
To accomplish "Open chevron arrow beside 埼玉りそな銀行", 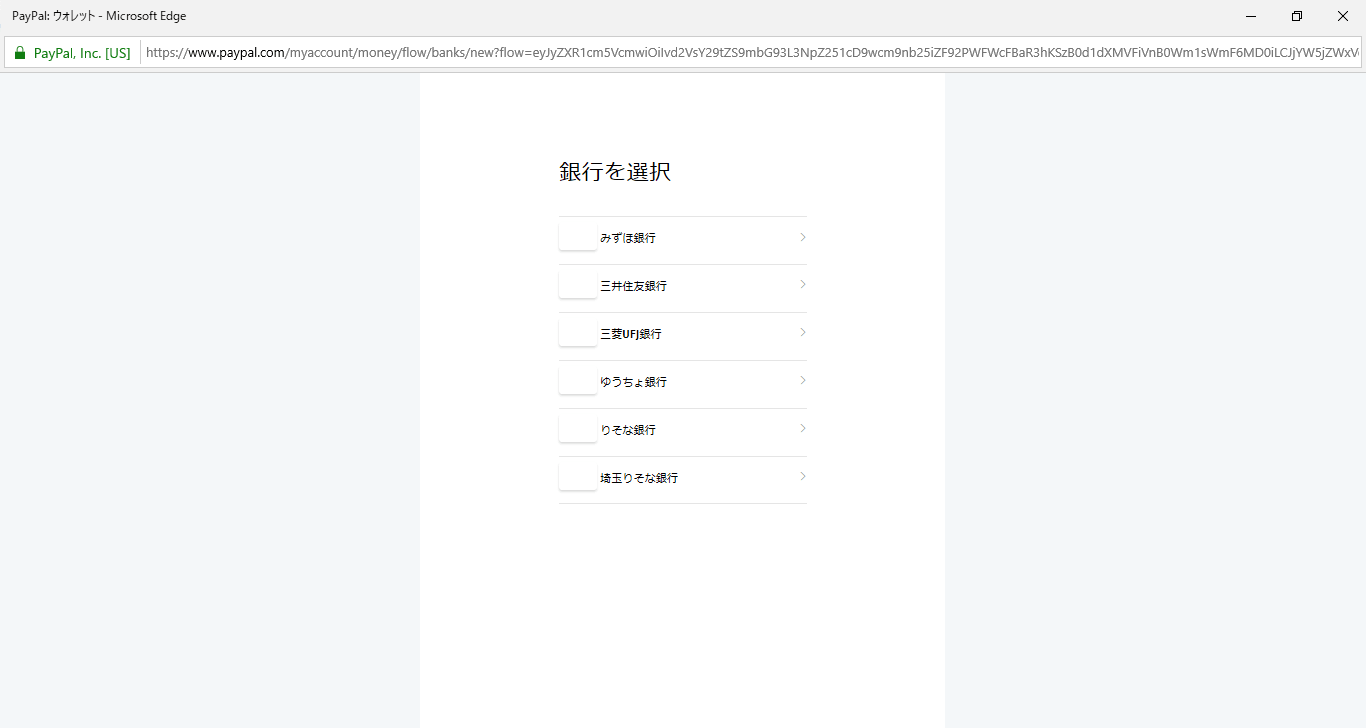I will point(803,477).
